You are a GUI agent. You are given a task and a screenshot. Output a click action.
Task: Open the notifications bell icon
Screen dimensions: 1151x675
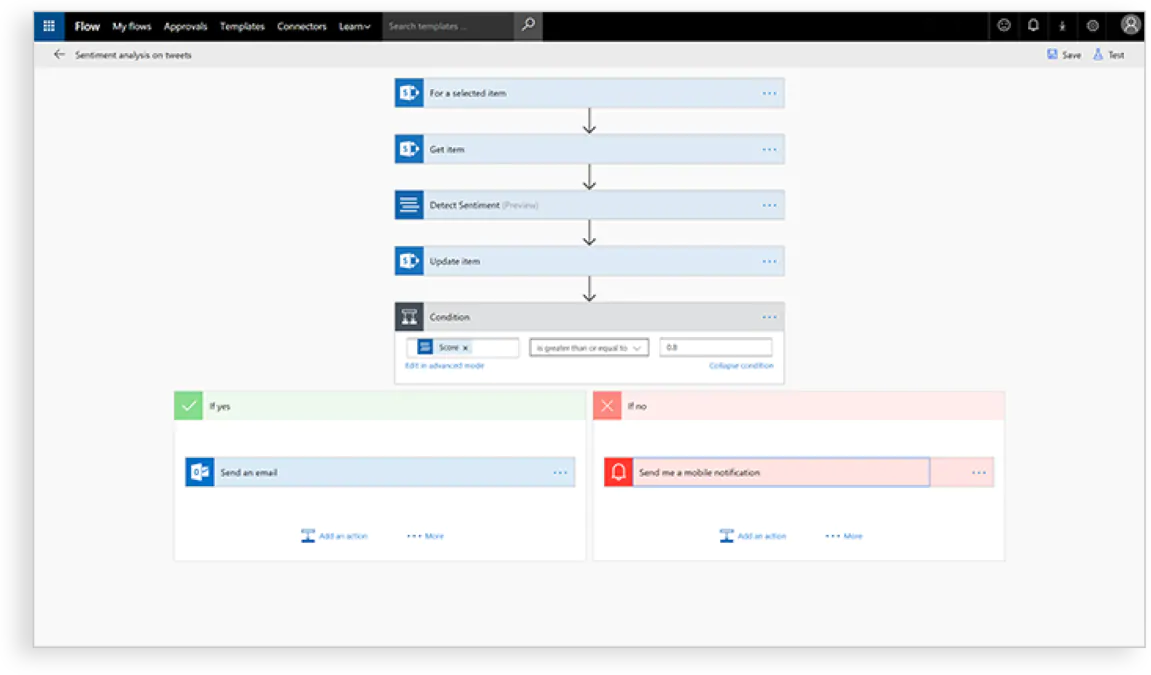[x=1033, y=26]
